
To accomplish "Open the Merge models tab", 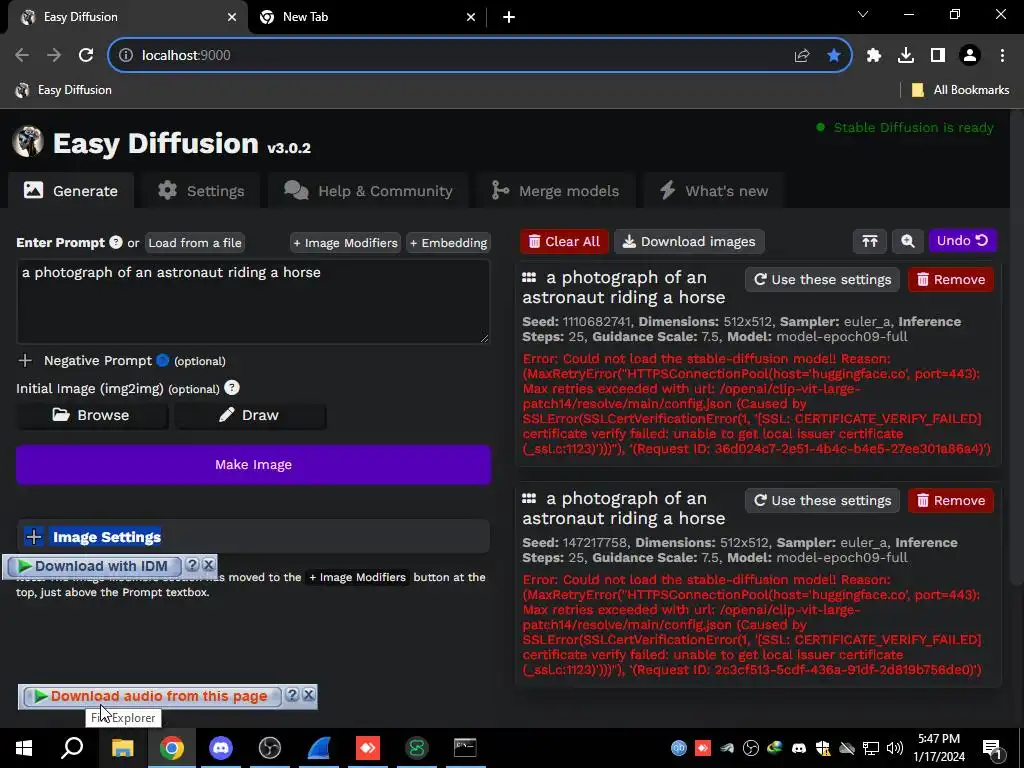I will (555, 191).
